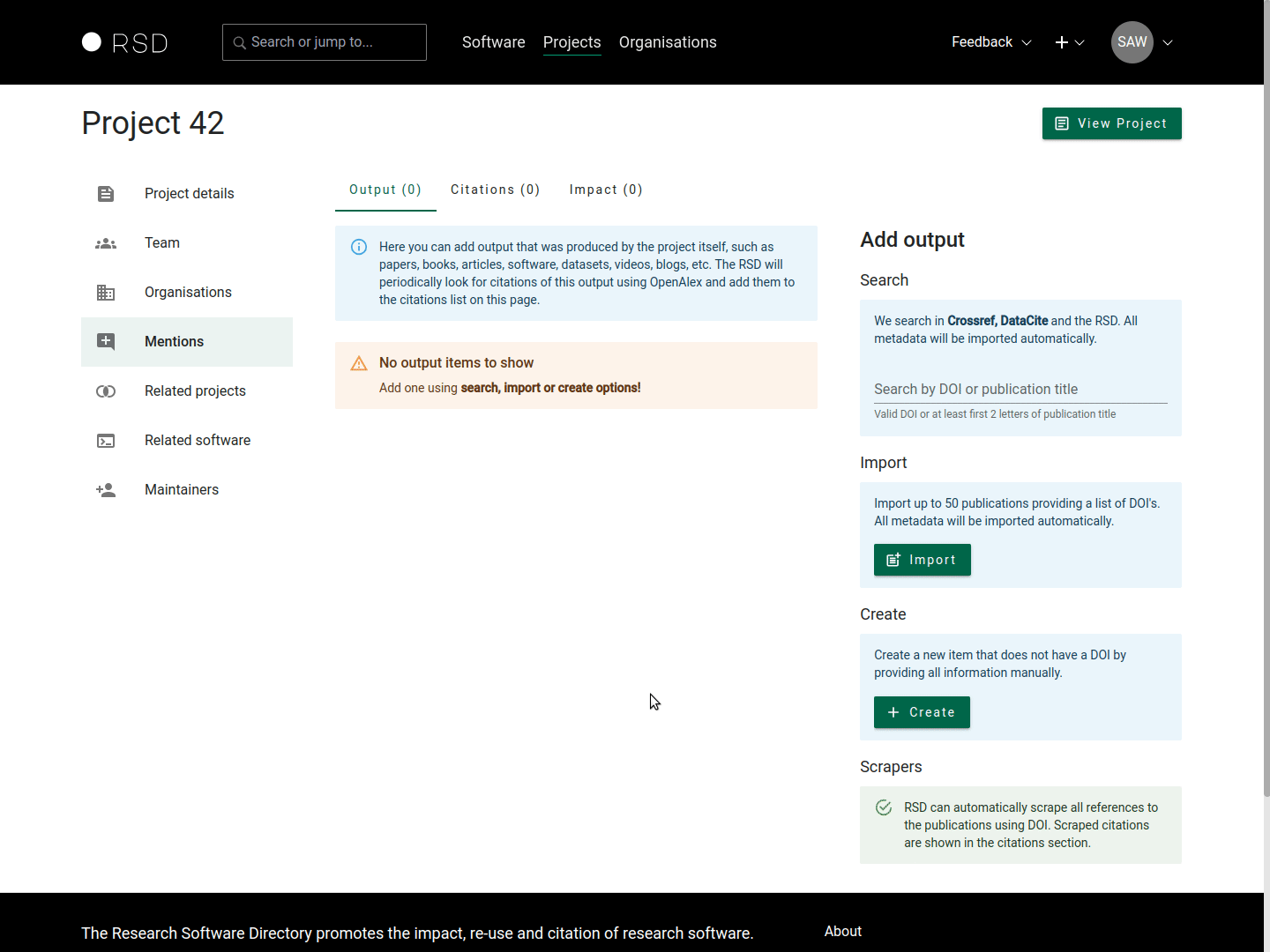Switch to the Impact (0) tab

[606, 190]
